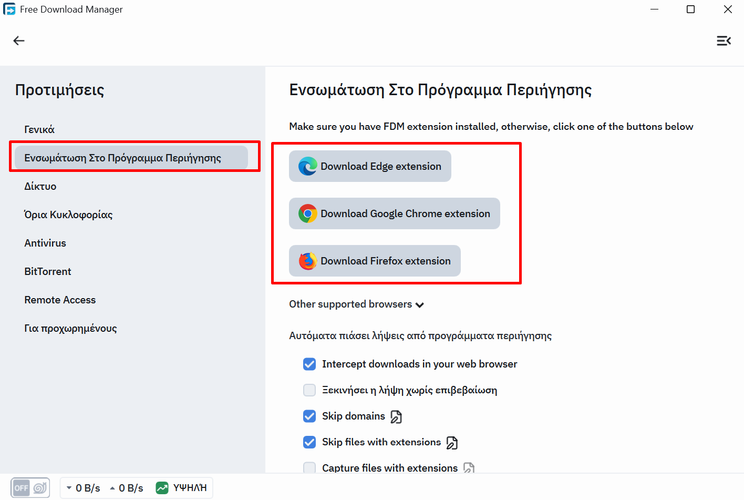Close the Free Download Manager window
Screen dimensions: 744x500
(728, 9)
